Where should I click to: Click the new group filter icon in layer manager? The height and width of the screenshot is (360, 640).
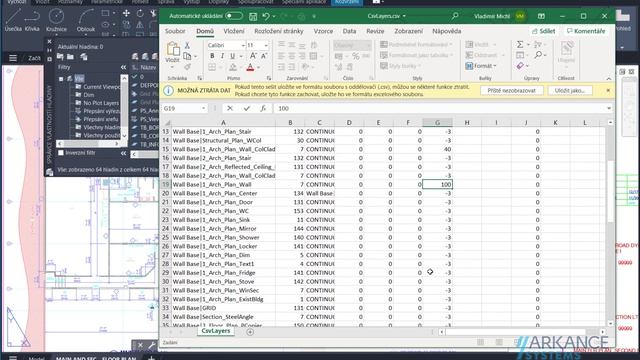pyautogui.click(x=70, y=57)
